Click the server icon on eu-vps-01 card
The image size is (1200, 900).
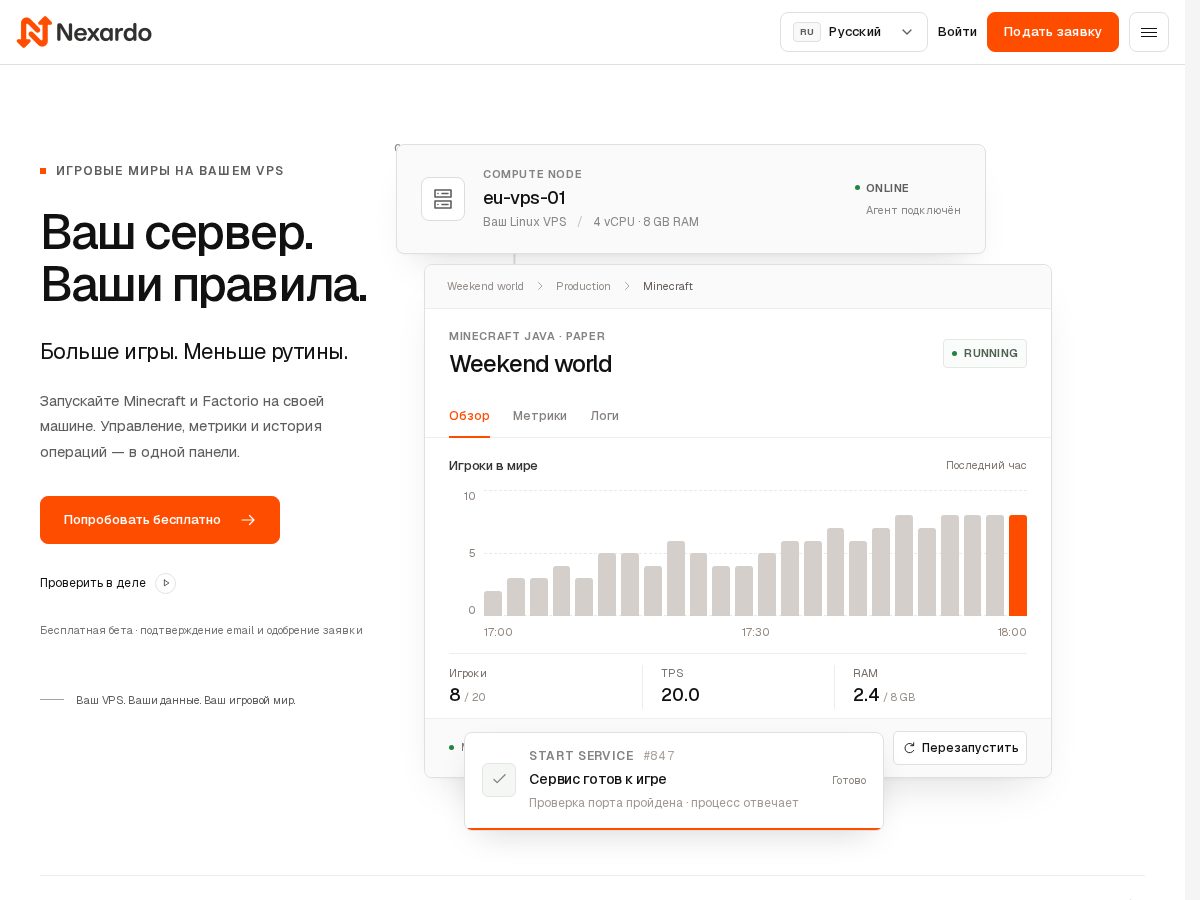(443, 199)
